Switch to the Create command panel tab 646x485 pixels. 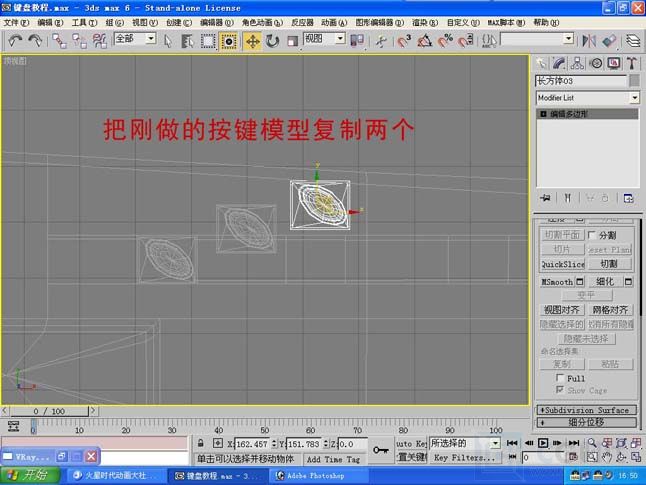pyautogui.click(x=541, y=63)
